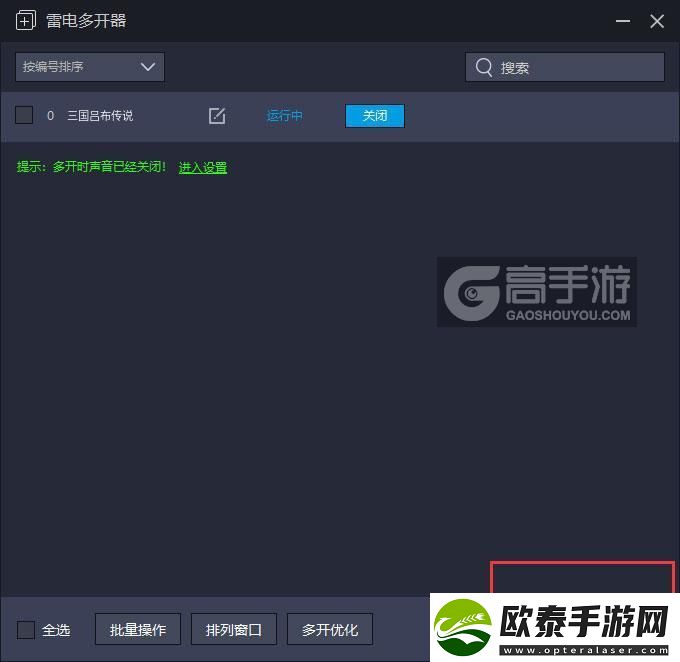This screenshot has width=680, height=662.
Task: Click the 多开优化 button
Action: 330,629
